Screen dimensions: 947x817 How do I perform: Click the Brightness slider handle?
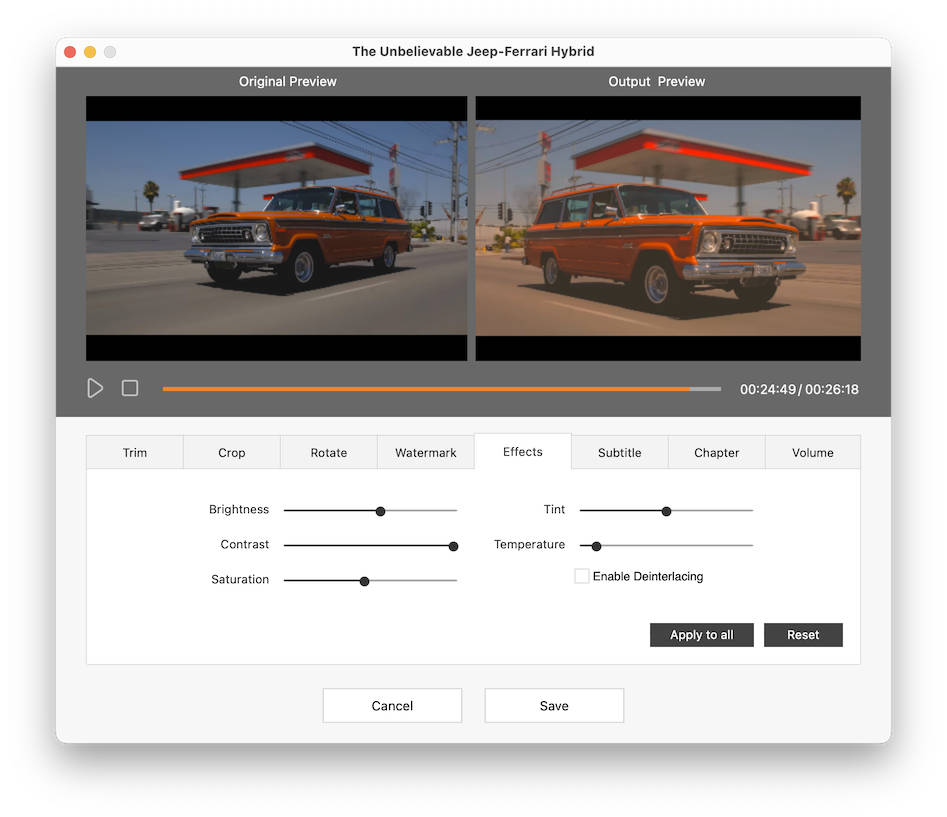pyautogui.click(x=380, y=511)
